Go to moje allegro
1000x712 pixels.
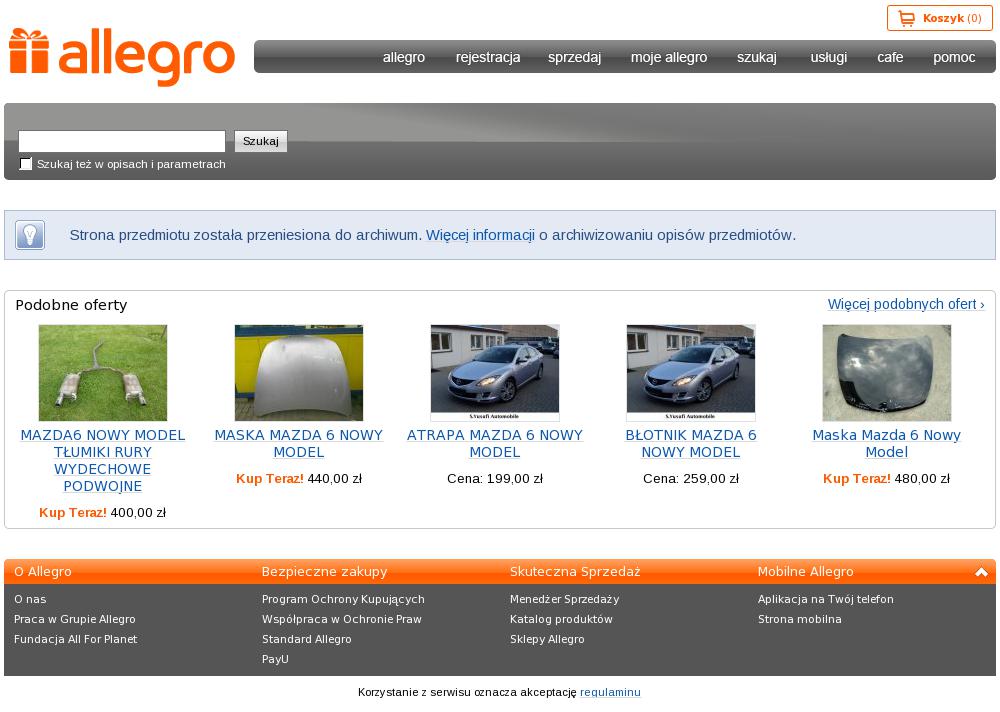point(669,57)
